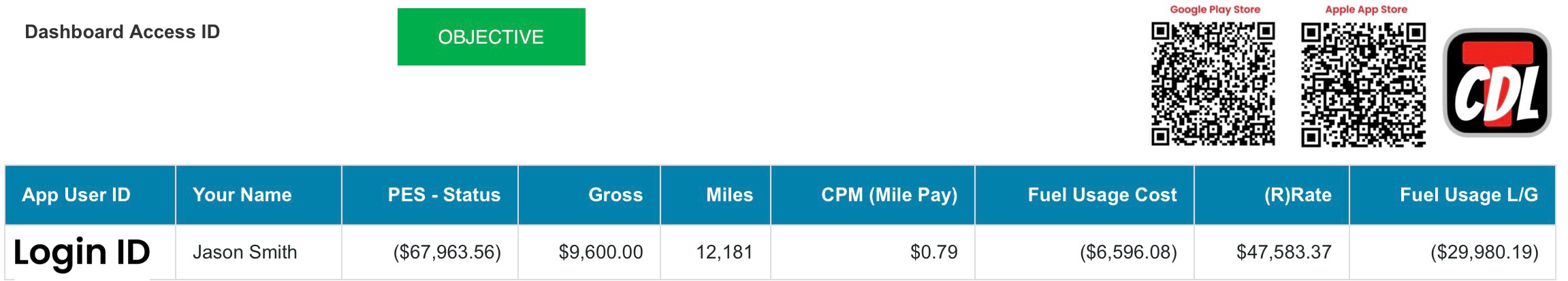This screenshot has width=1568, height=281.
Task: Select the Jason Smith name cell
Action: click(x=244, y=252)
